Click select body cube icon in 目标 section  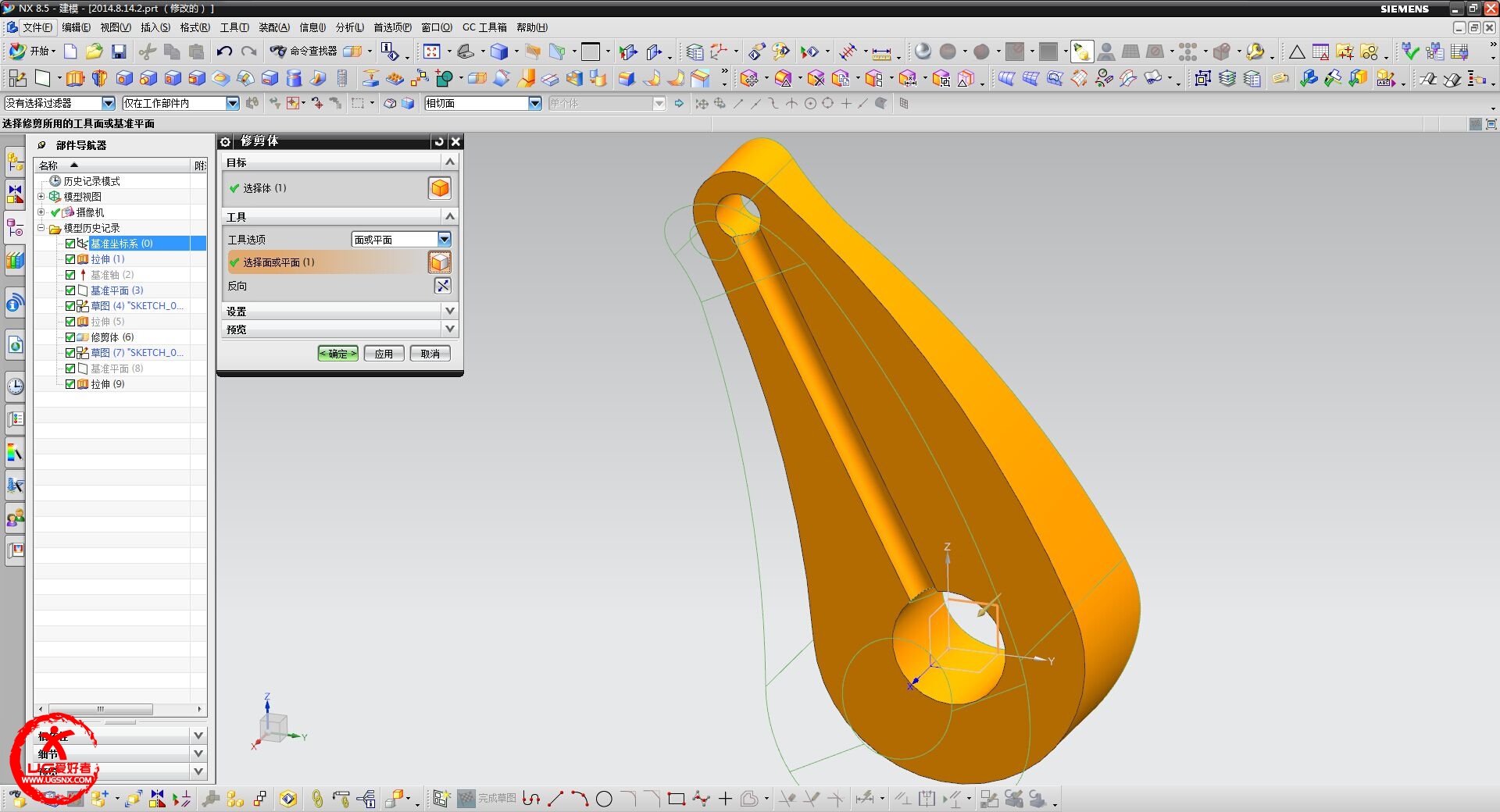[x=440, y=188]
